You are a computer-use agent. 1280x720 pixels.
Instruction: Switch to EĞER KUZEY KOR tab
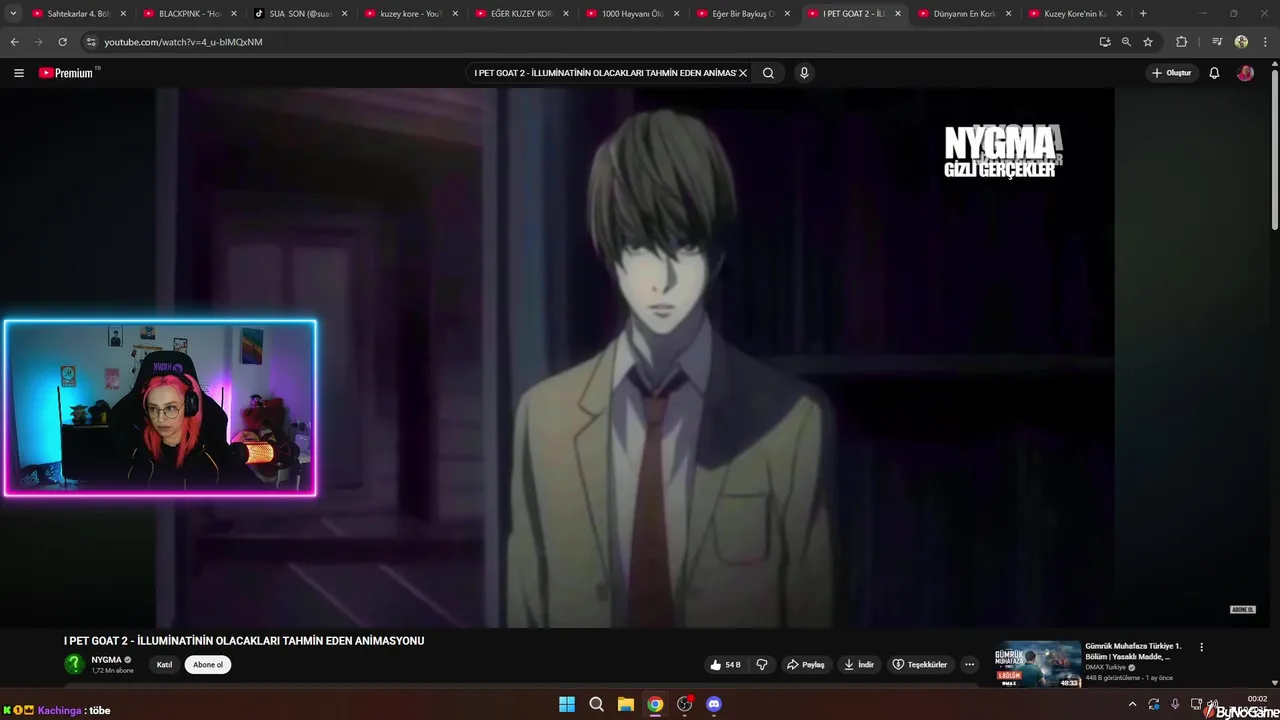click(522, 14)
